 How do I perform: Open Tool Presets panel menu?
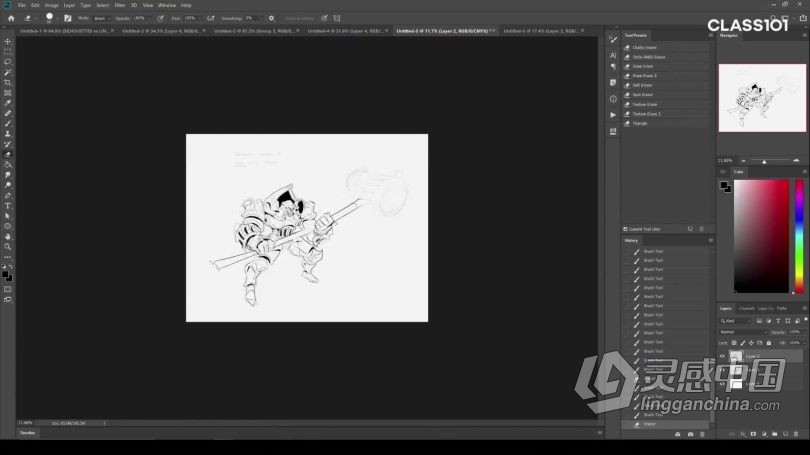tap(711, 35)
